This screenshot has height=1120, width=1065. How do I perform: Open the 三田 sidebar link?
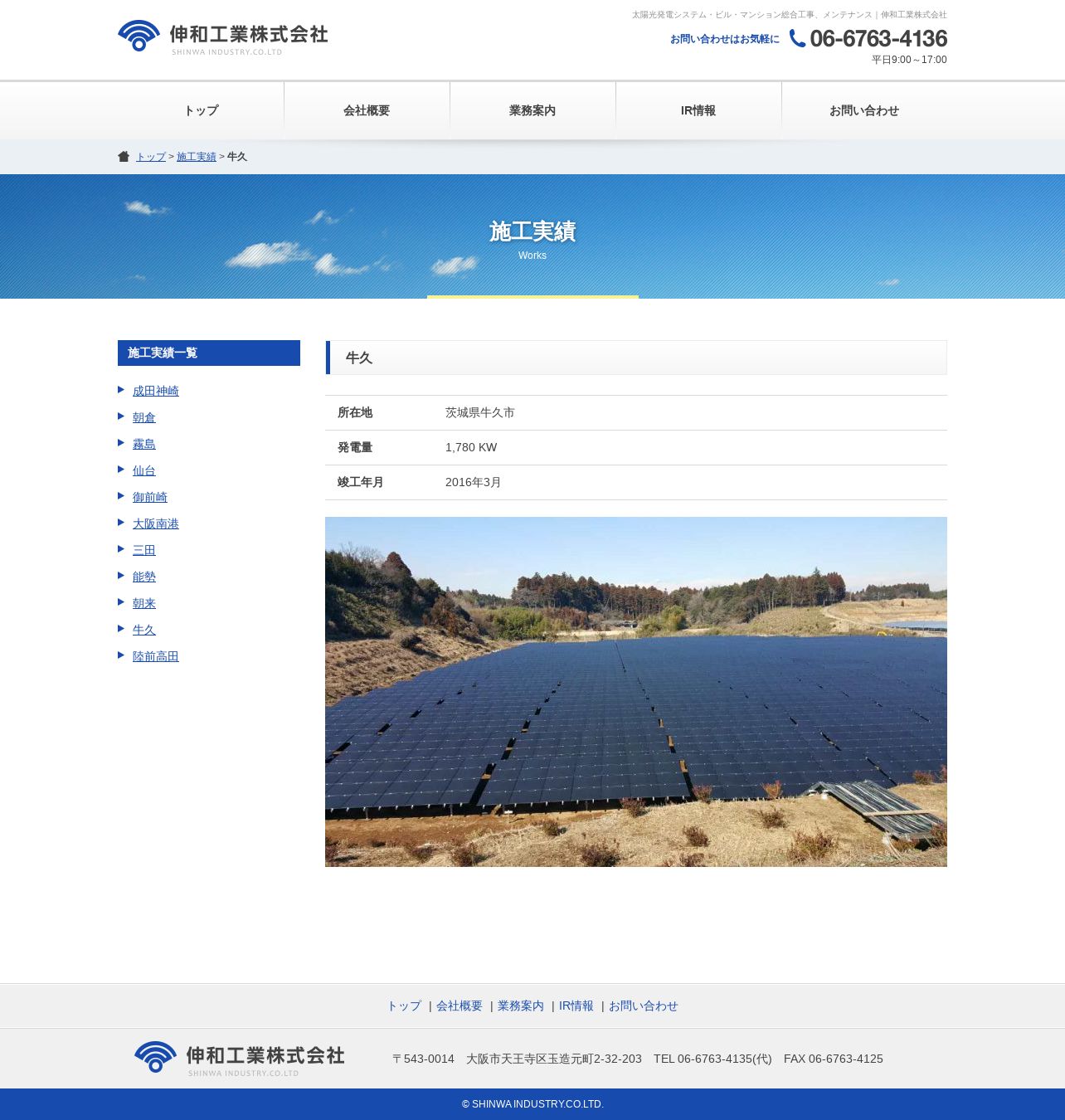coord(144,550)
